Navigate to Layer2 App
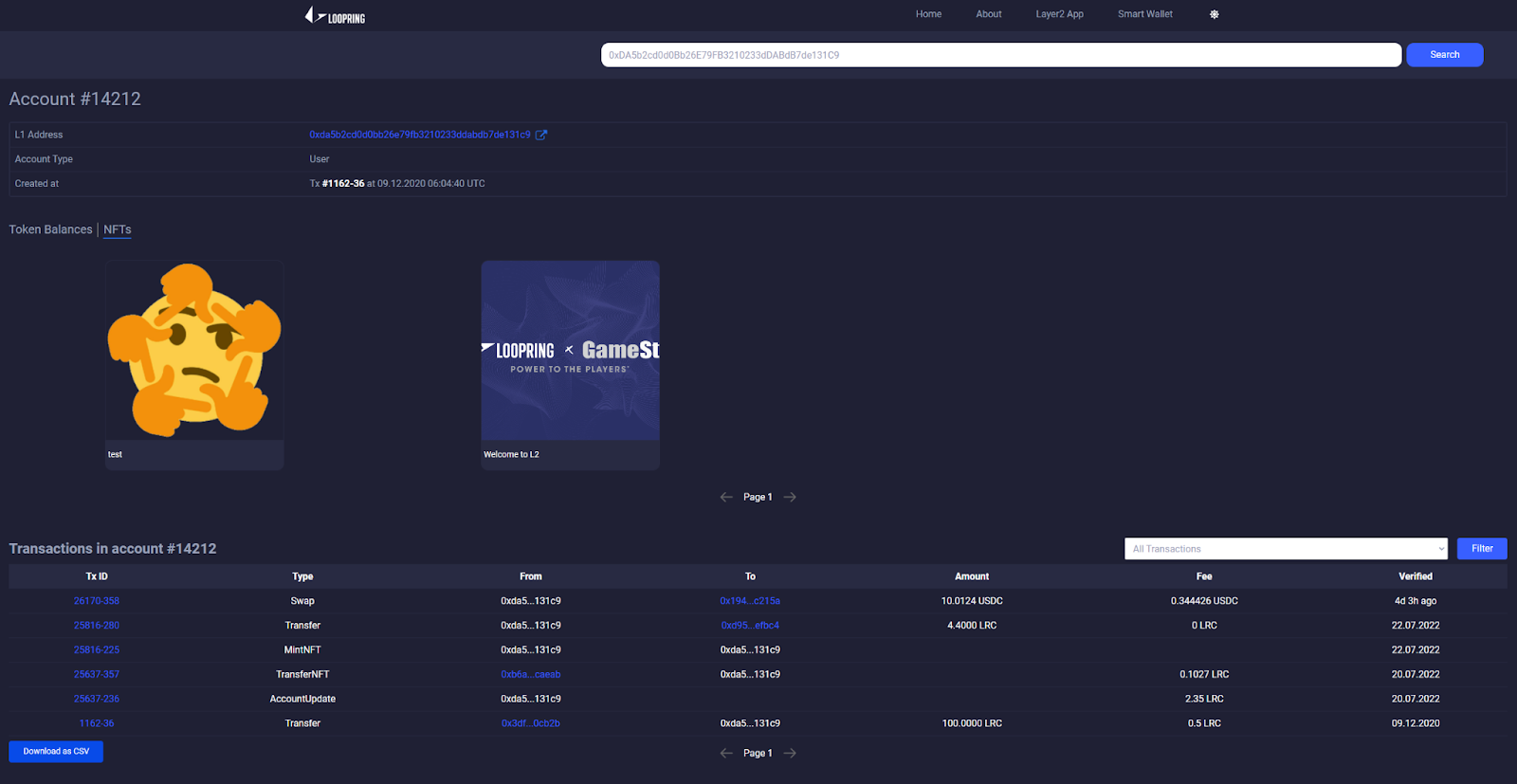Image resolution: width=1517 pixels, height=784 pixels. pos(1059,14)
